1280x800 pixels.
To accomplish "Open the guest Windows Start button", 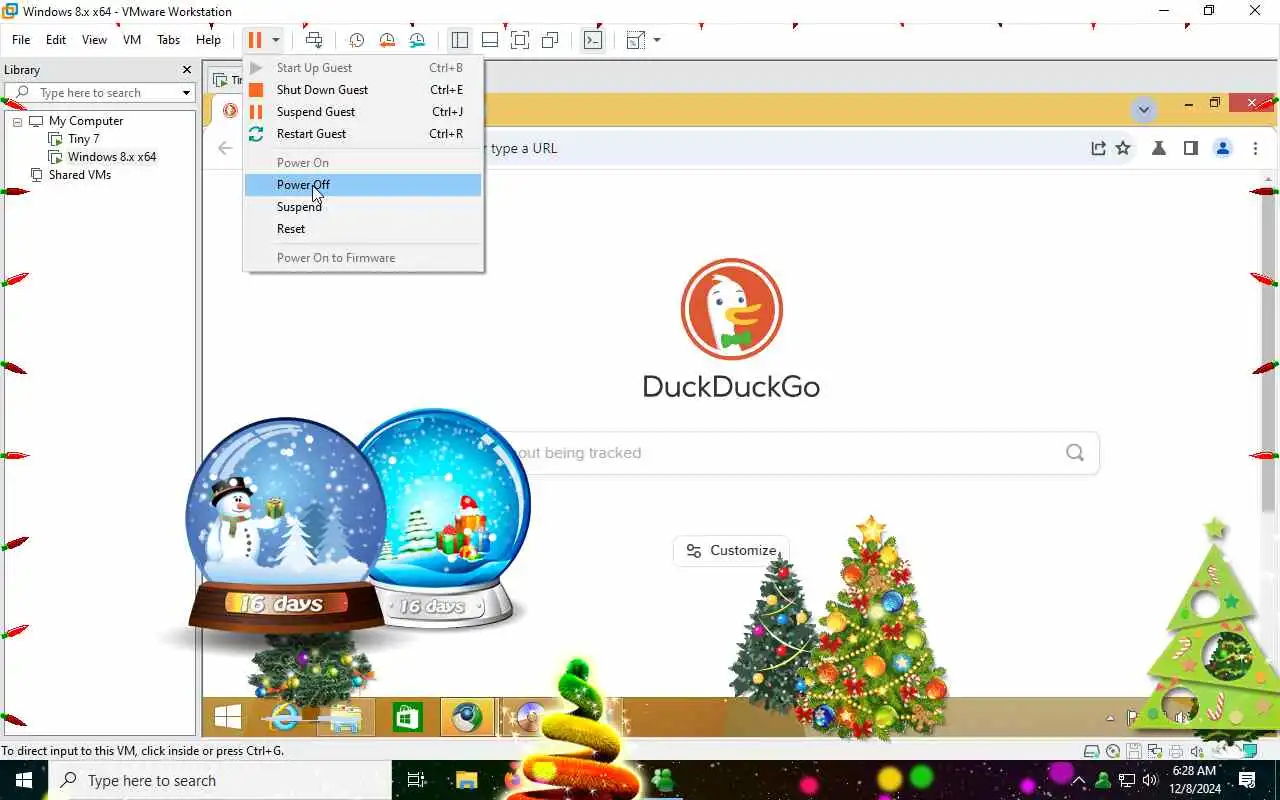I will (x=228, y=717).
